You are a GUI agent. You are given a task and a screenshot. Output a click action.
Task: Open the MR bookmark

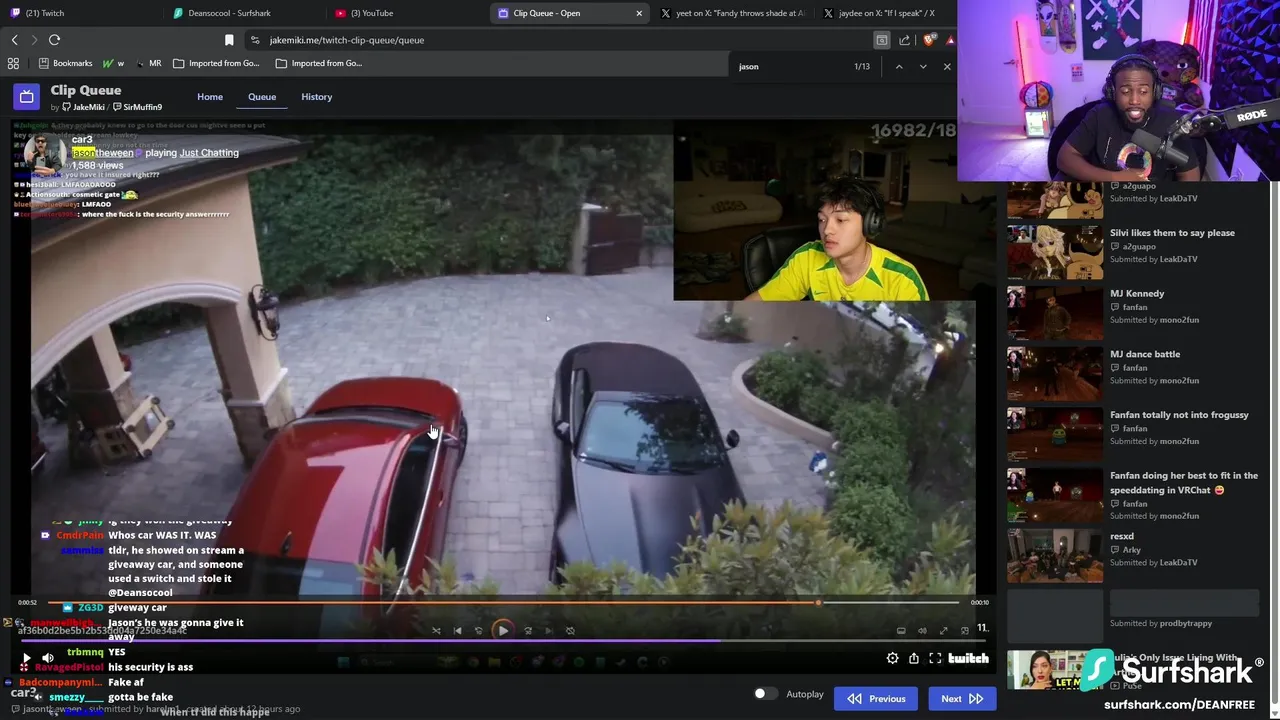click(x=148, y=63)
